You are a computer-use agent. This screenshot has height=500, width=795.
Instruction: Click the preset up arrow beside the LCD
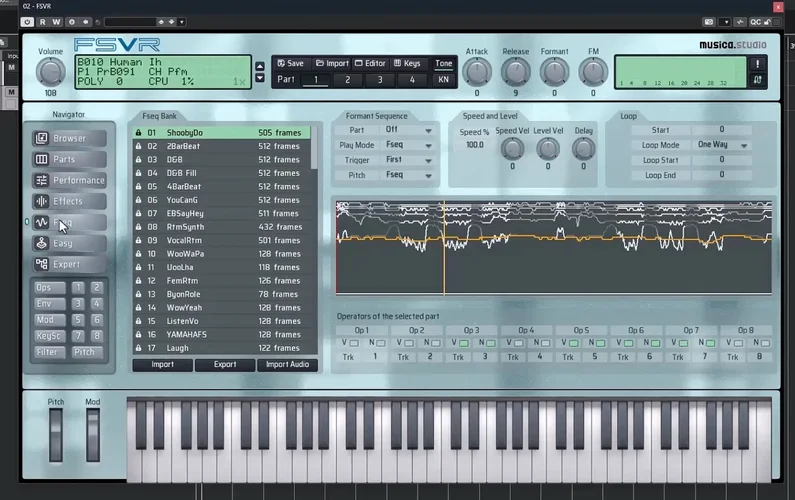(260, 66)
